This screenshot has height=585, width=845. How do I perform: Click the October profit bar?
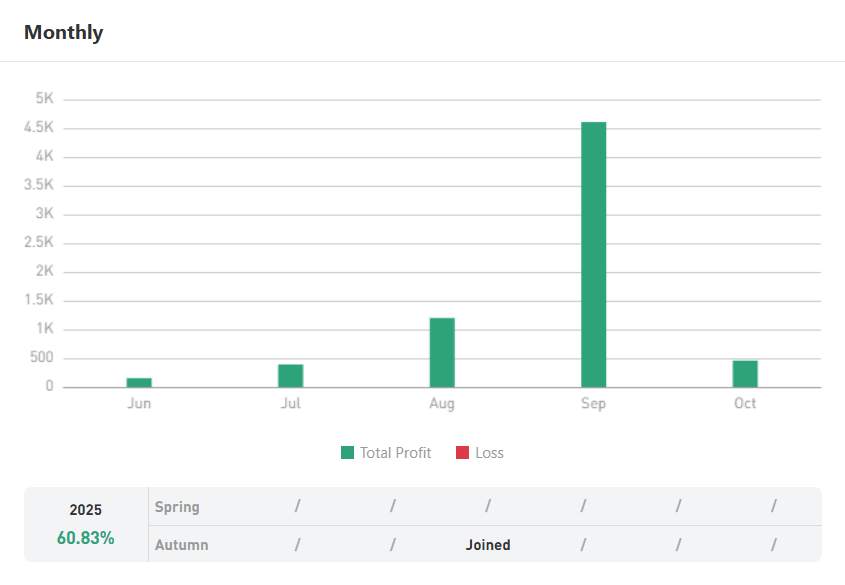click(745, 373)
